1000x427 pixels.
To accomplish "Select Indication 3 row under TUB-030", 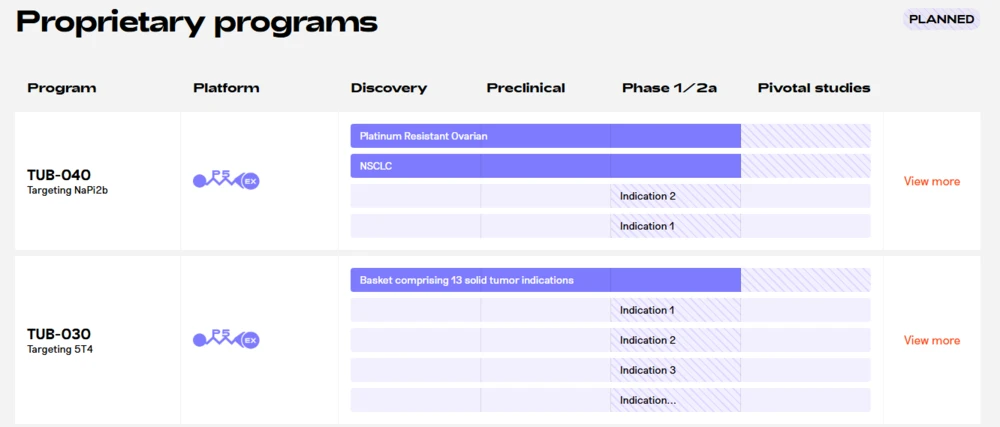I will pyautogui.click(x=647, y=370).
